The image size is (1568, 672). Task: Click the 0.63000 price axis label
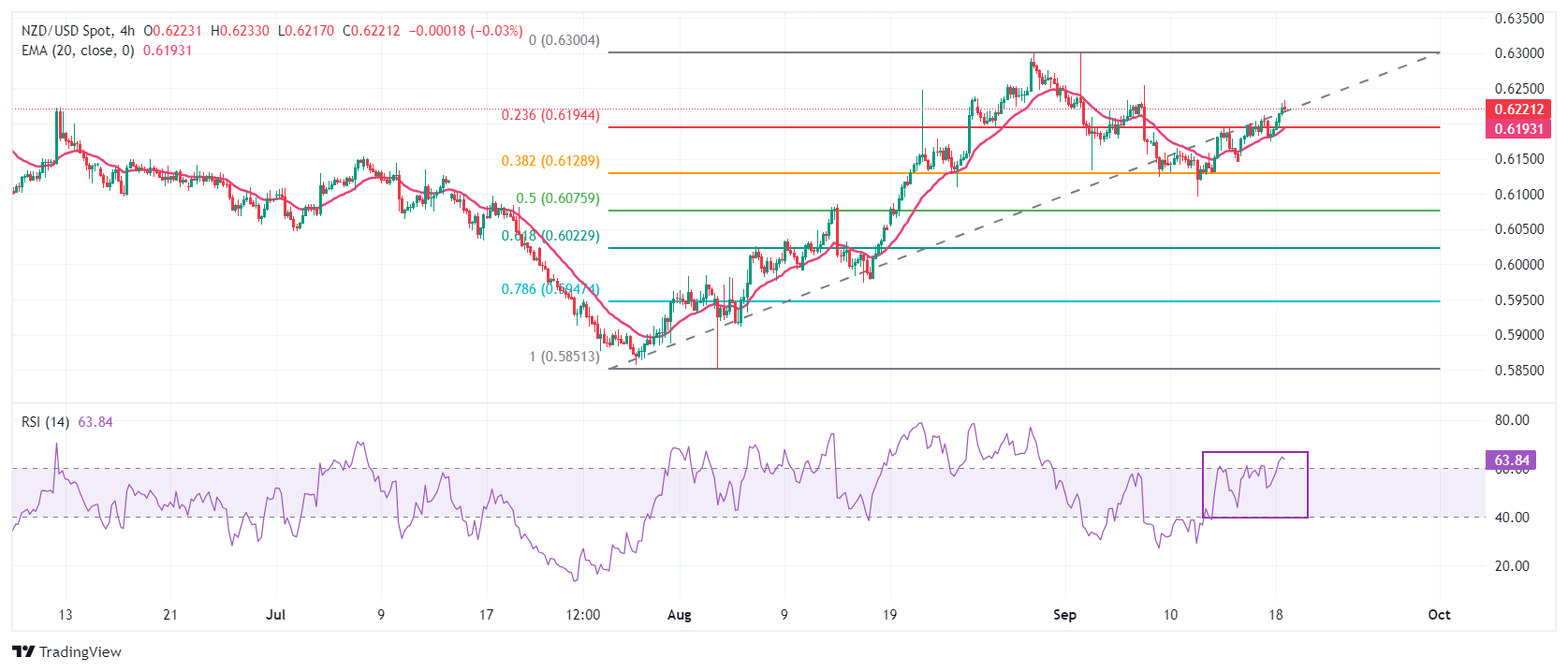coord(1518,53)
